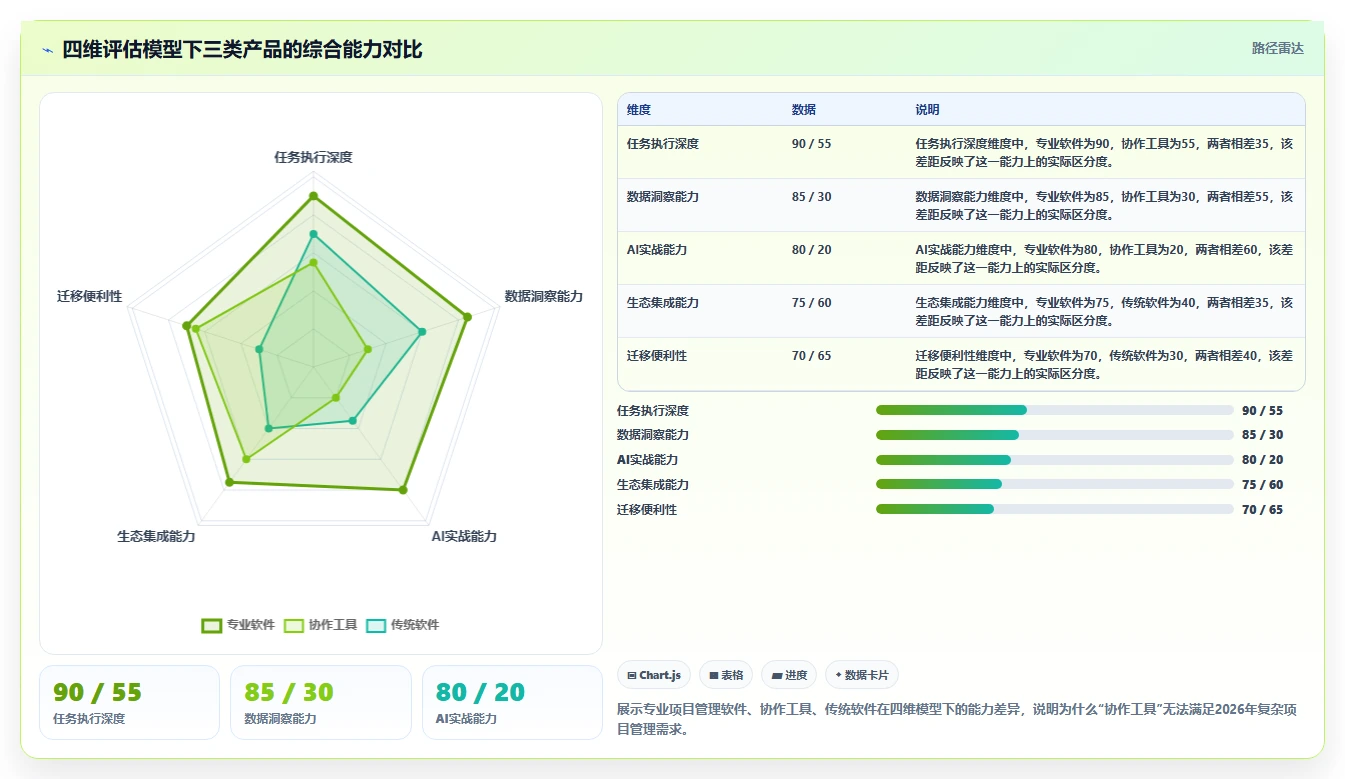Open the 85 / 30 数据洞察能力 data card
This screenshot has width=1345, height=779.
tap(321, 702)
